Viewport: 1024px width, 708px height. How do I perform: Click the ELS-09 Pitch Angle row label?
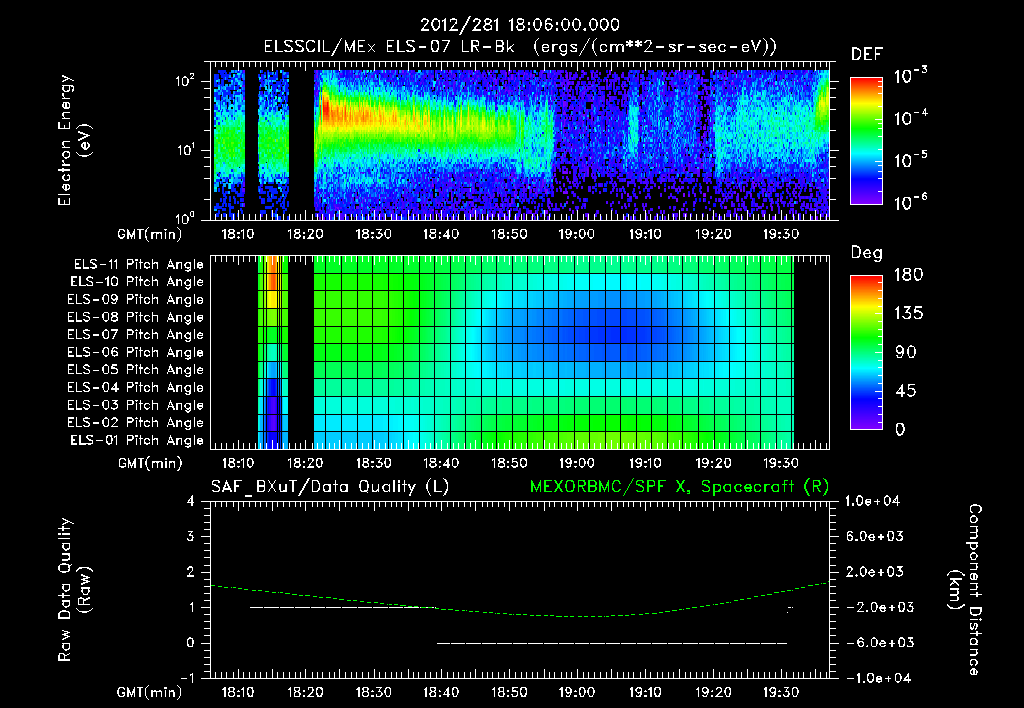point(136,300)
